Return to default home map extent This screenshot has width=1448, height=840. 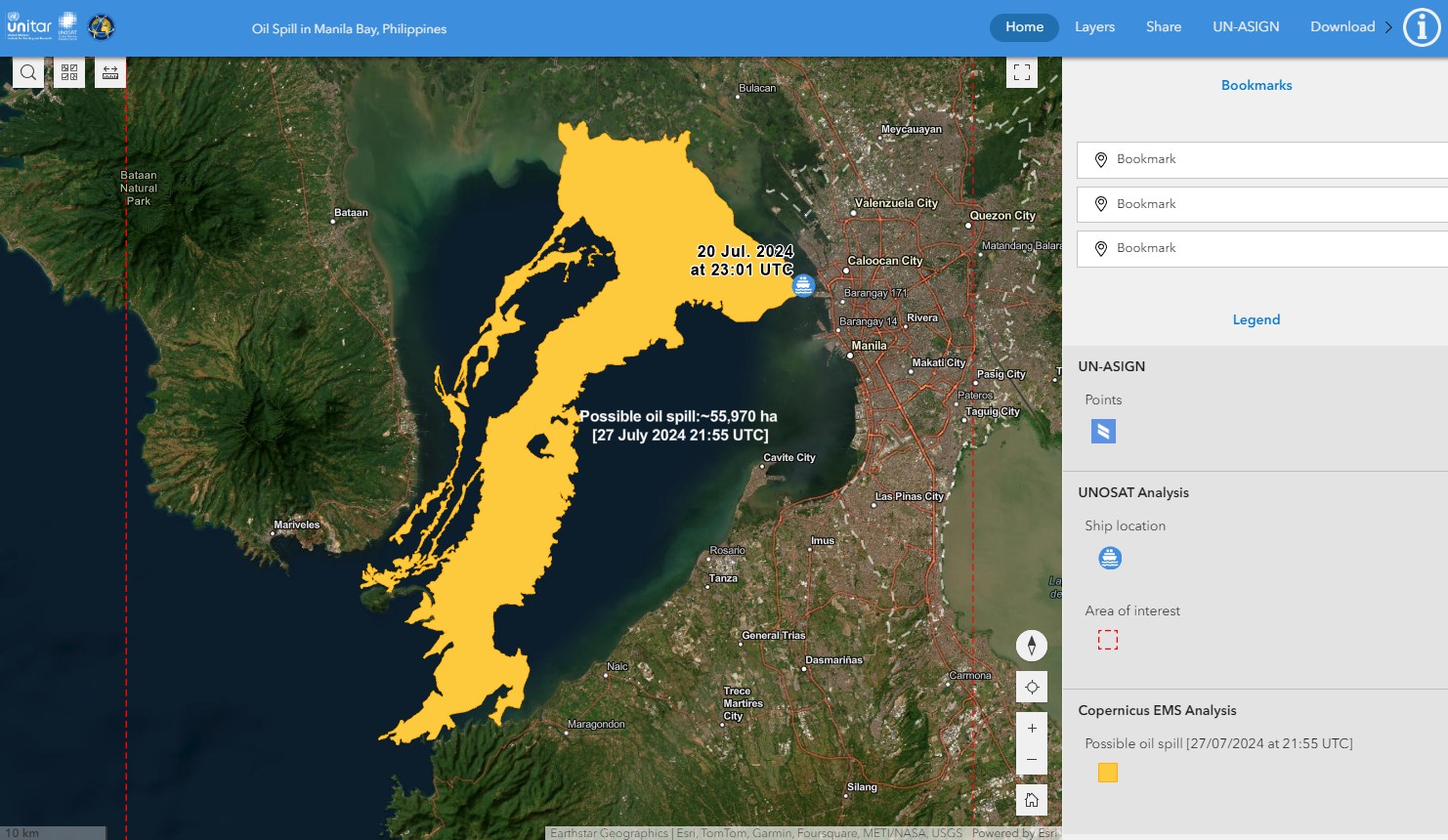[x=1032, y=800]
